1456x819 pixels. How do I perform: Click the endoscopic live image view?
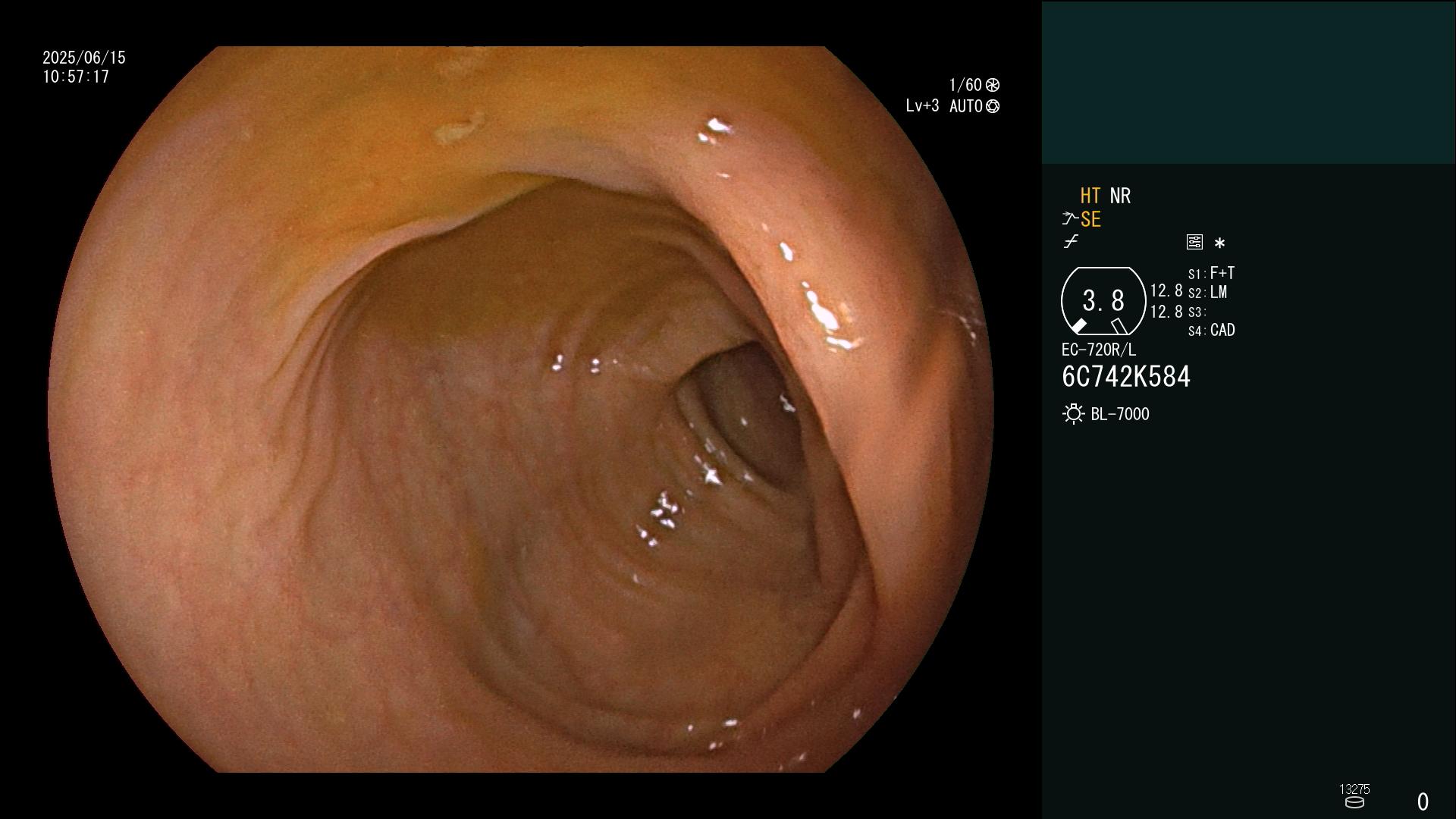pos(521,409)
